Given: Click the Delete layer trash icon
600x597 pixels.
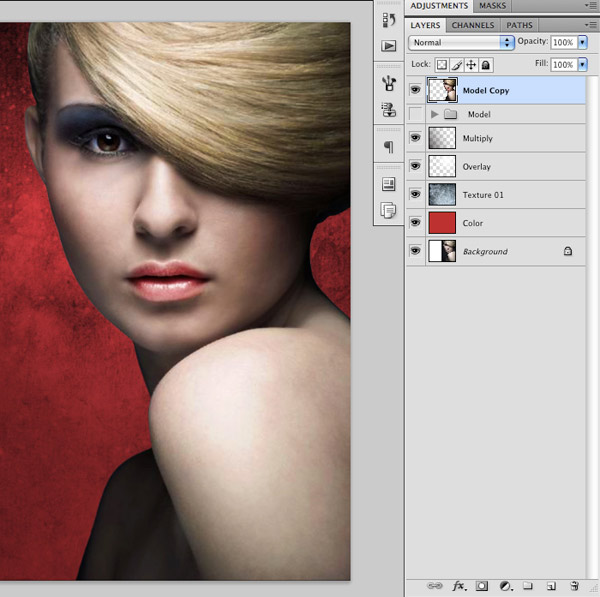Looking at the screenshot, I should (574, 585).
